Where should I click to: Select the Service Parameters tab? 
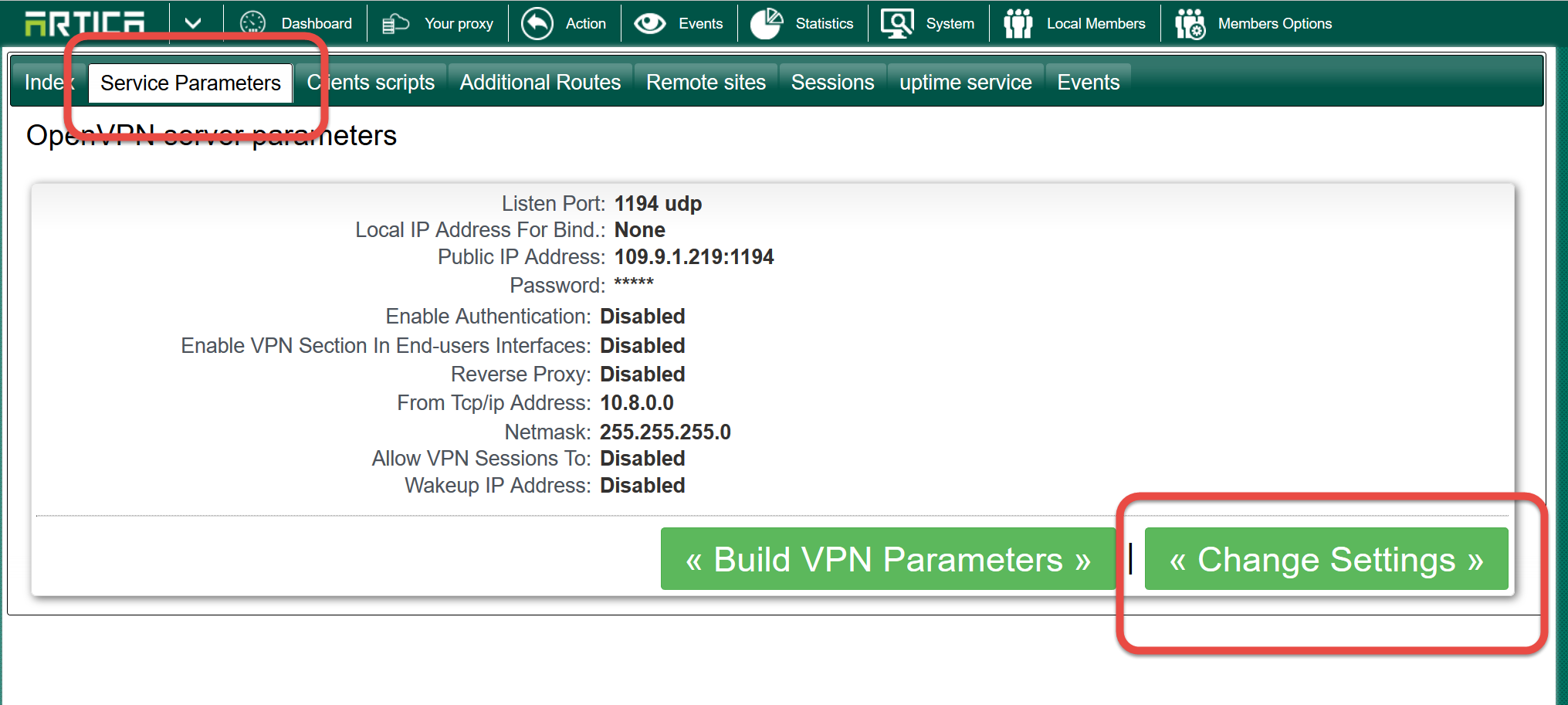[x=191, y=83]
